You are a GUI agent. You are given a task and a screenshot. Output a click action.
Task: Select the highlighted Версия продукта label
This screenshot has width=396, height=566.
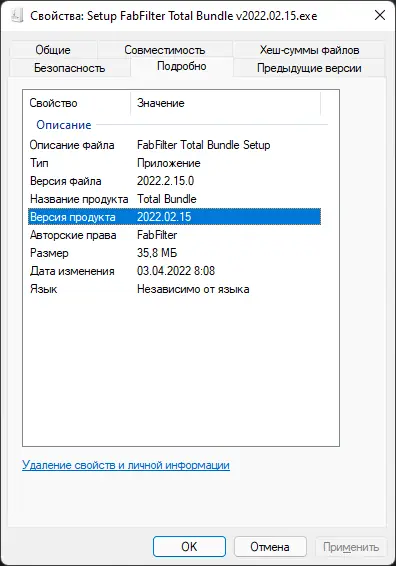coord(73,217)
